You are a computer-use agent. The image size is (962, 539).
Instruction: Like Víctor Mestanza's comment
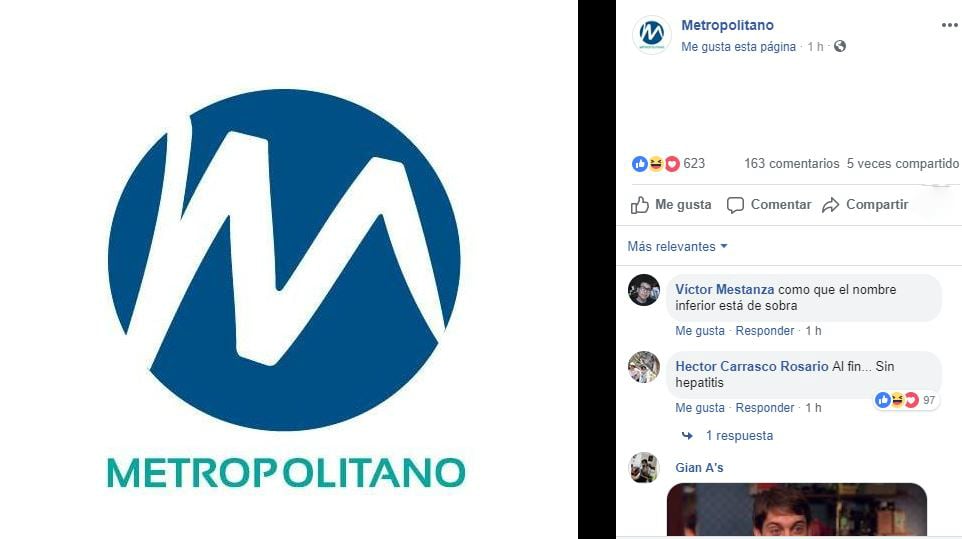click(x=699, y=331)
